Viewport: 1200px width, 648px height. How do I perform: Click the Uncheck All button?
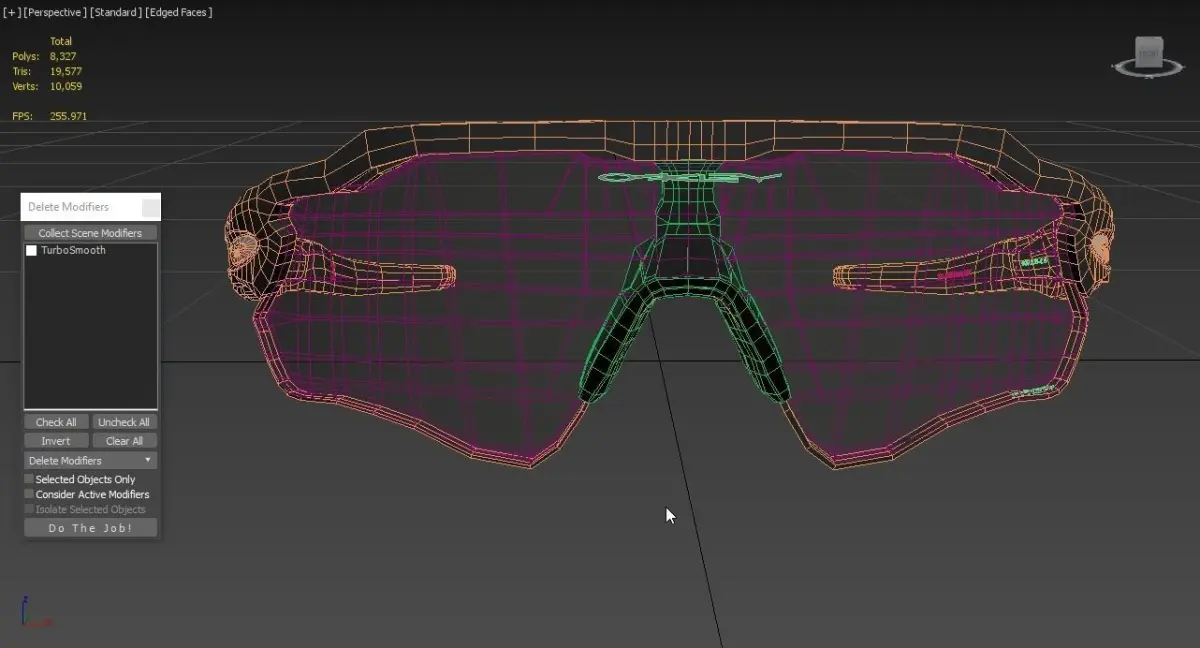[124, 422]
